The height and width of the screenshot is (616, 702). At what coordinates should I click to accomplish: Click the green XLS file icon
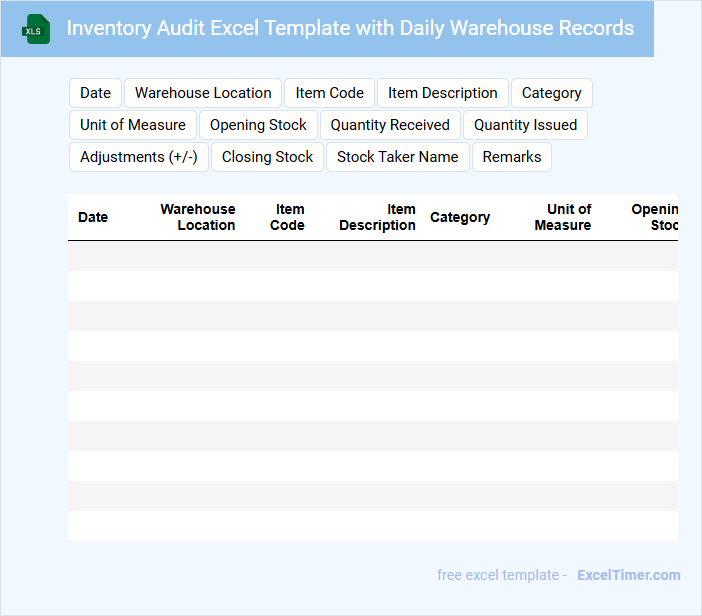35,29
